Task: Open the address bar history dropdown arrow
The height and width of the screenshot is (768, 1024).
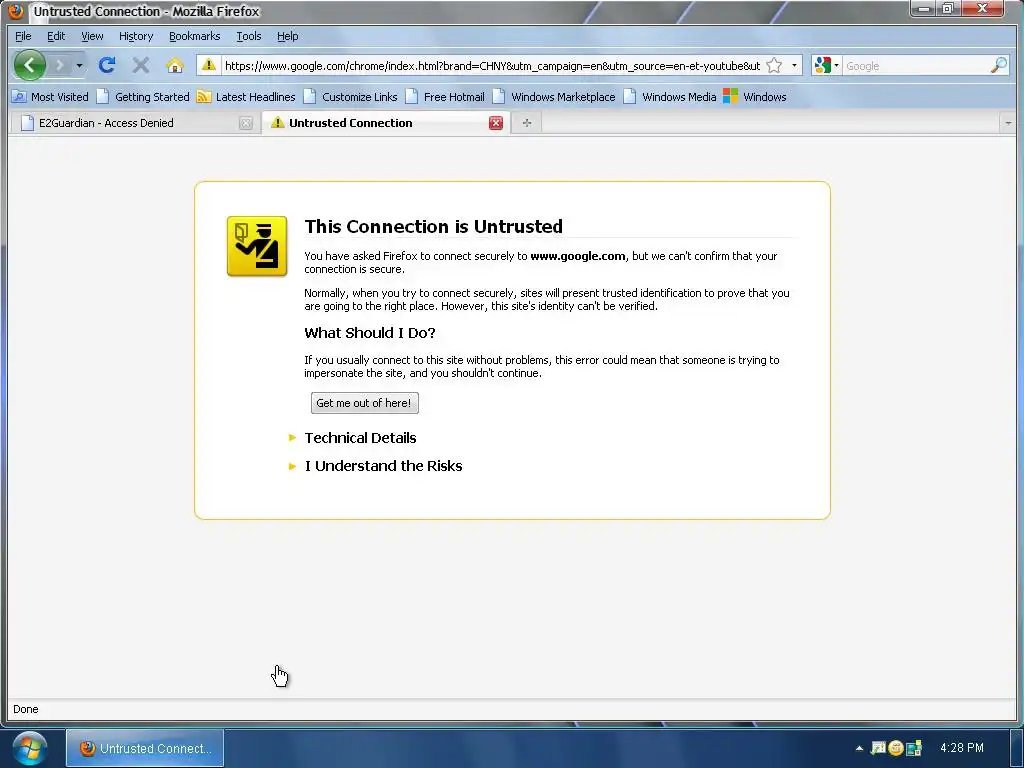Action: (794, 65)
